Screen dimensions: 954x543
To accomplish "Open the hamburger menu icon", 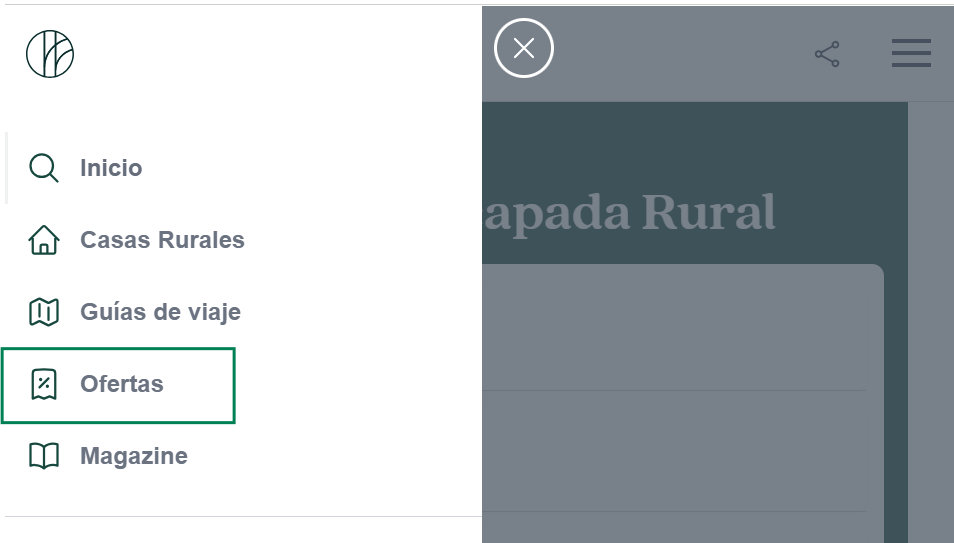I will click(x=911, y=53).
